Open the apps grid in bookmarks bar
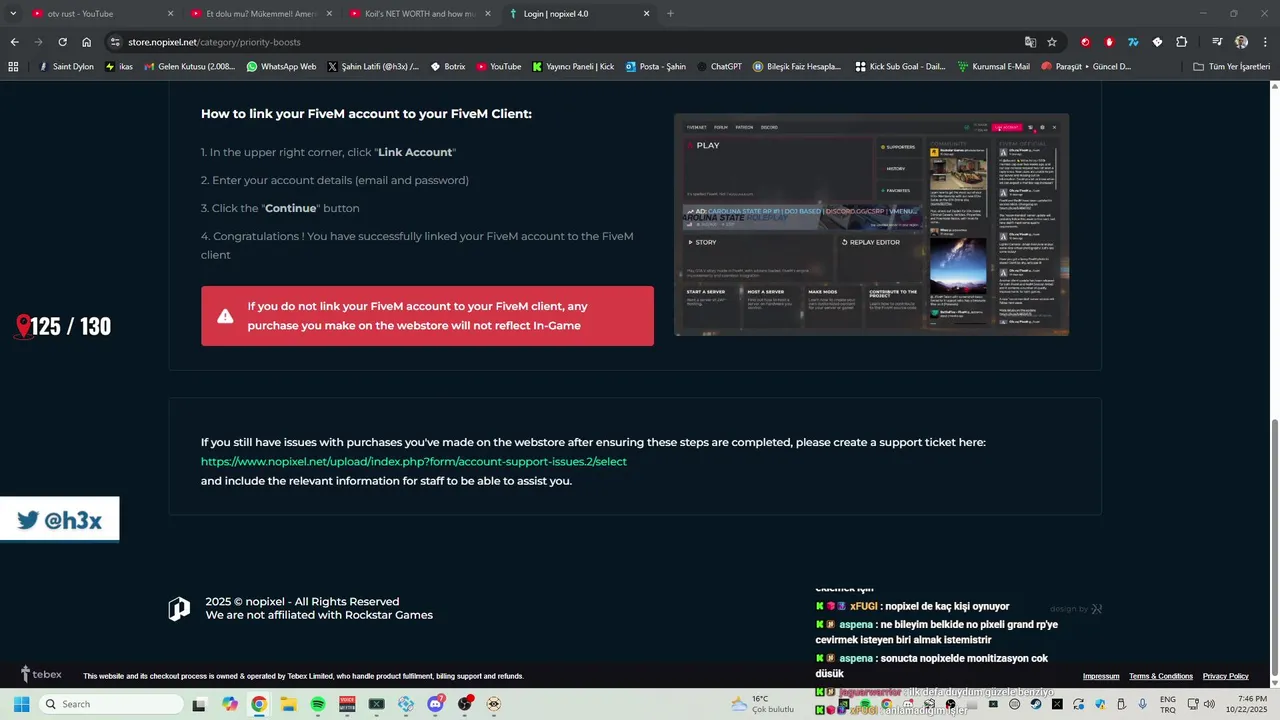The height and width of the screenshot is (720, 1280). pyautogui.click(x=13, y=67)
